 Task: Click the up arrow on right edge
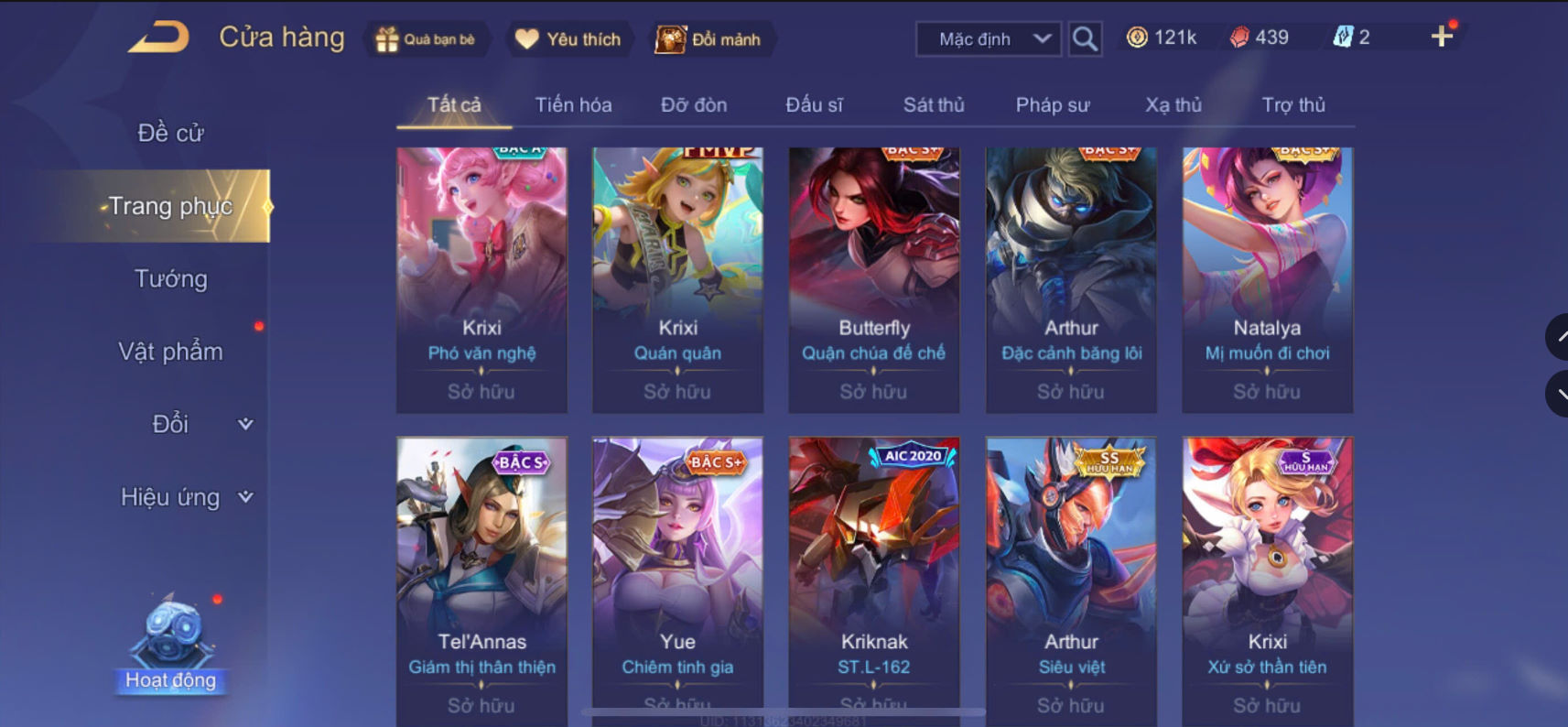click(x=1559, y=337)
